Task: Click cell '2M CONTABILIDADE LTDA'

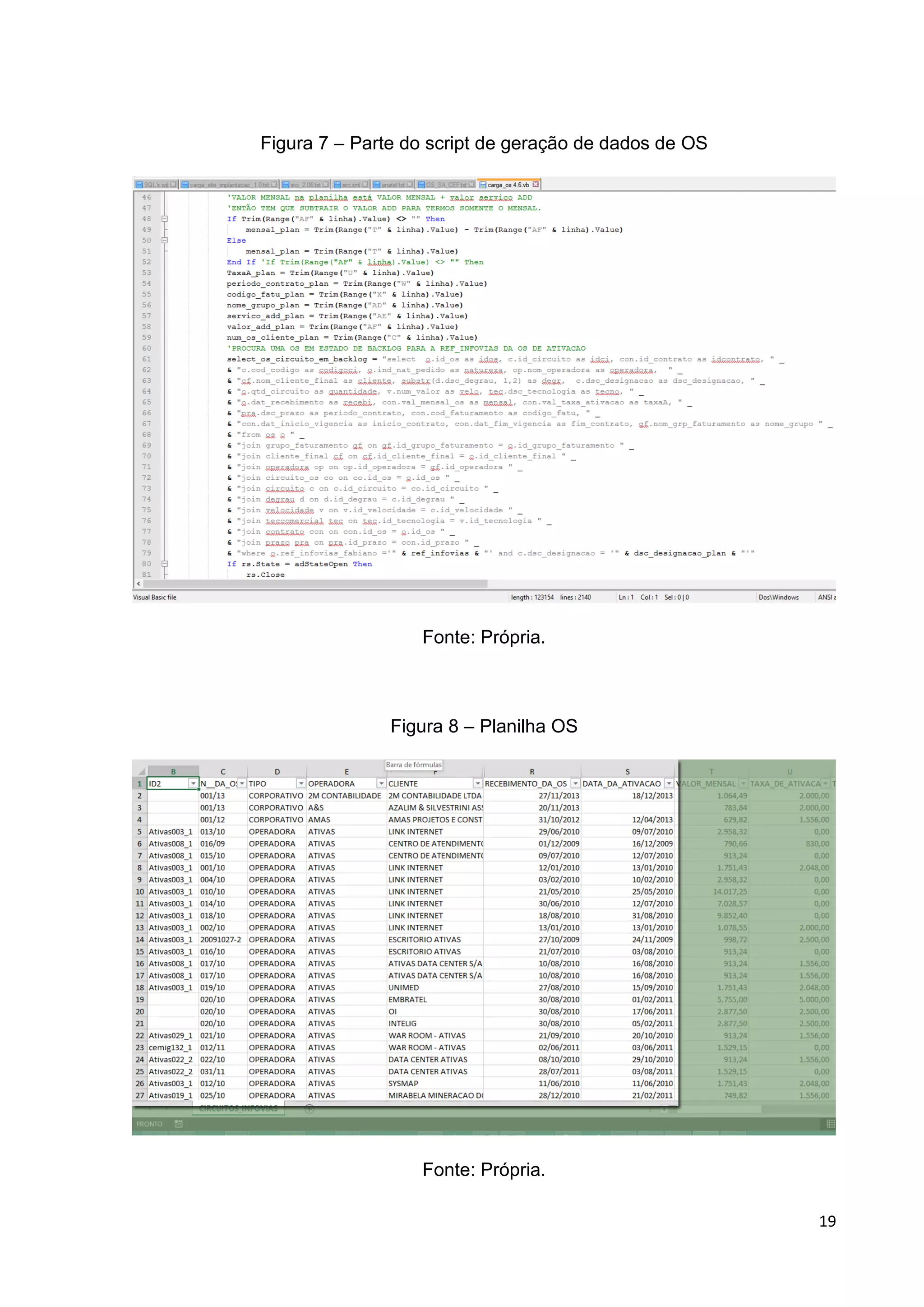Action: pyautogui.click(x=435, y=796)
